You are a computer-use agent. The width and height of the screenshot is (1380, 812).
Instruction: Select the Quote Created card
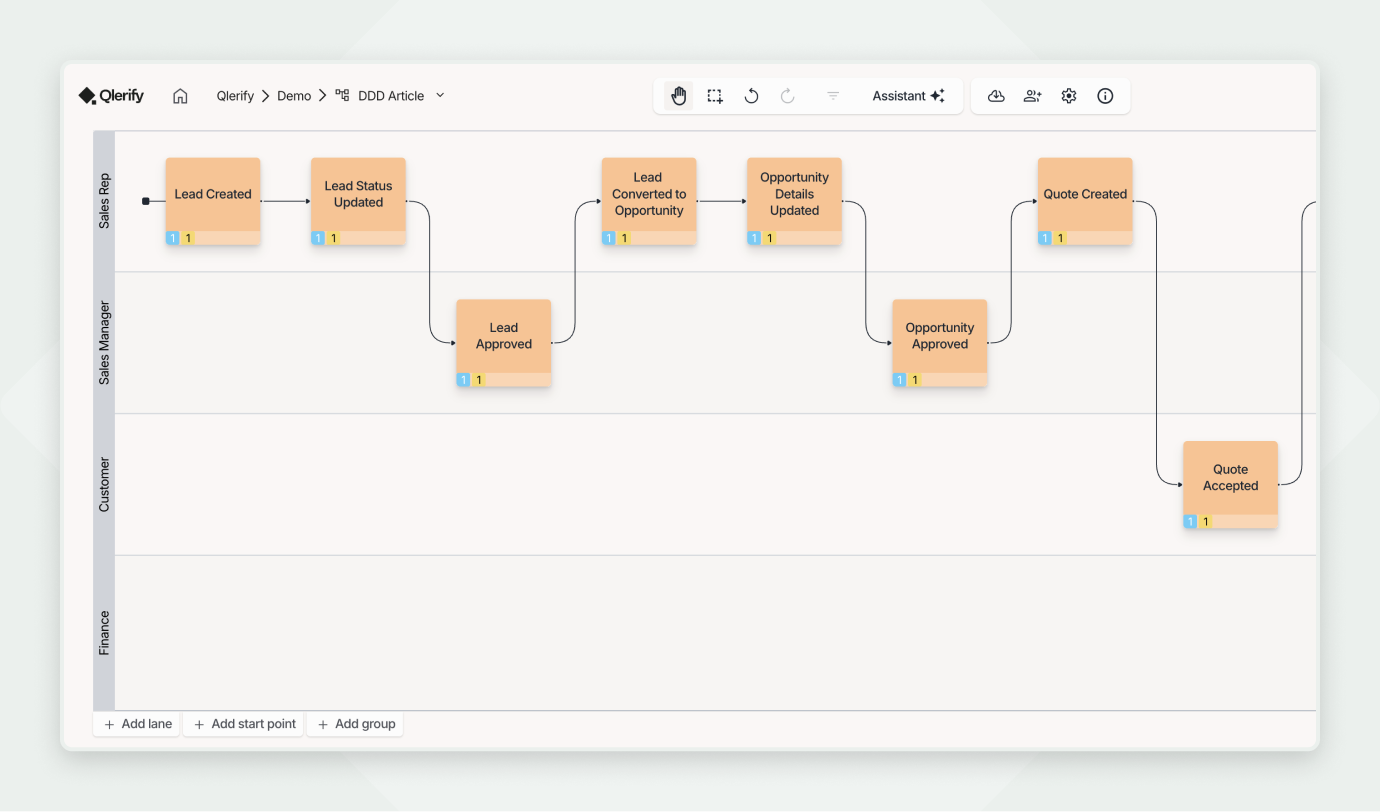tap(1085, 201)
